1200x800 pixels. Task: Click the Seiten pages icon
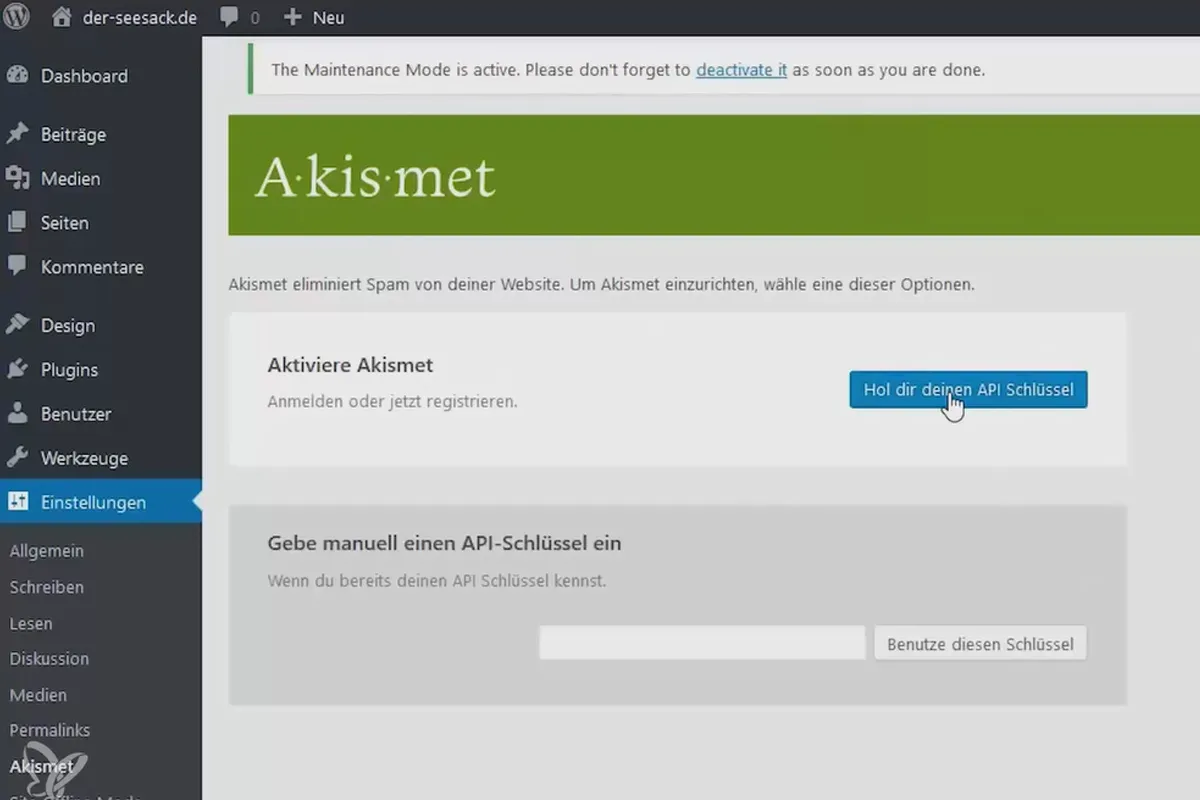(17, 223)
